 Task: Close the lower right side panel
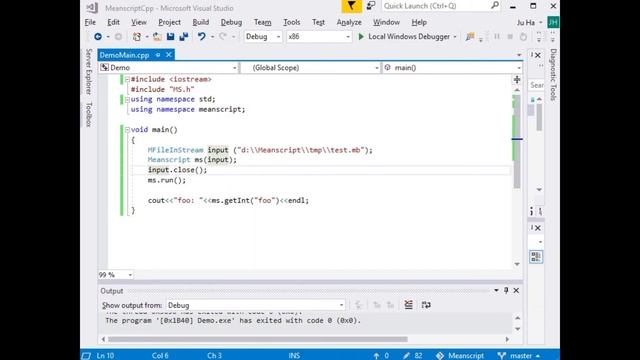[x=538, y=228]
